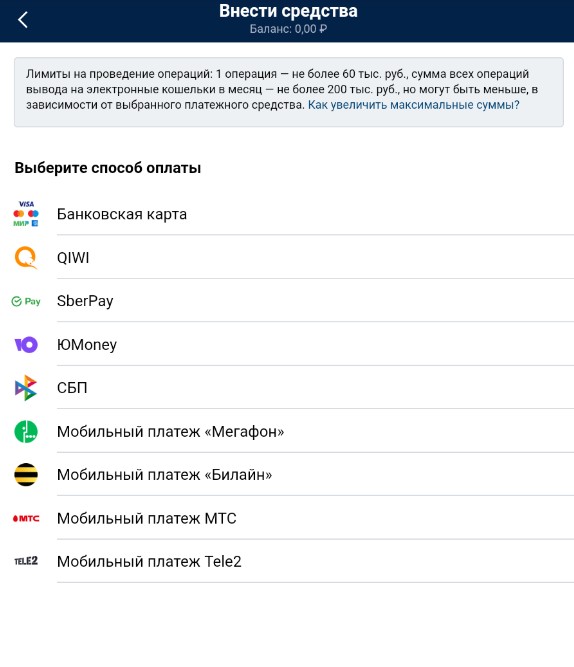Tap the orange QIWI logo icon
This screenshot has width=574, height=667.
click(26, 257)
